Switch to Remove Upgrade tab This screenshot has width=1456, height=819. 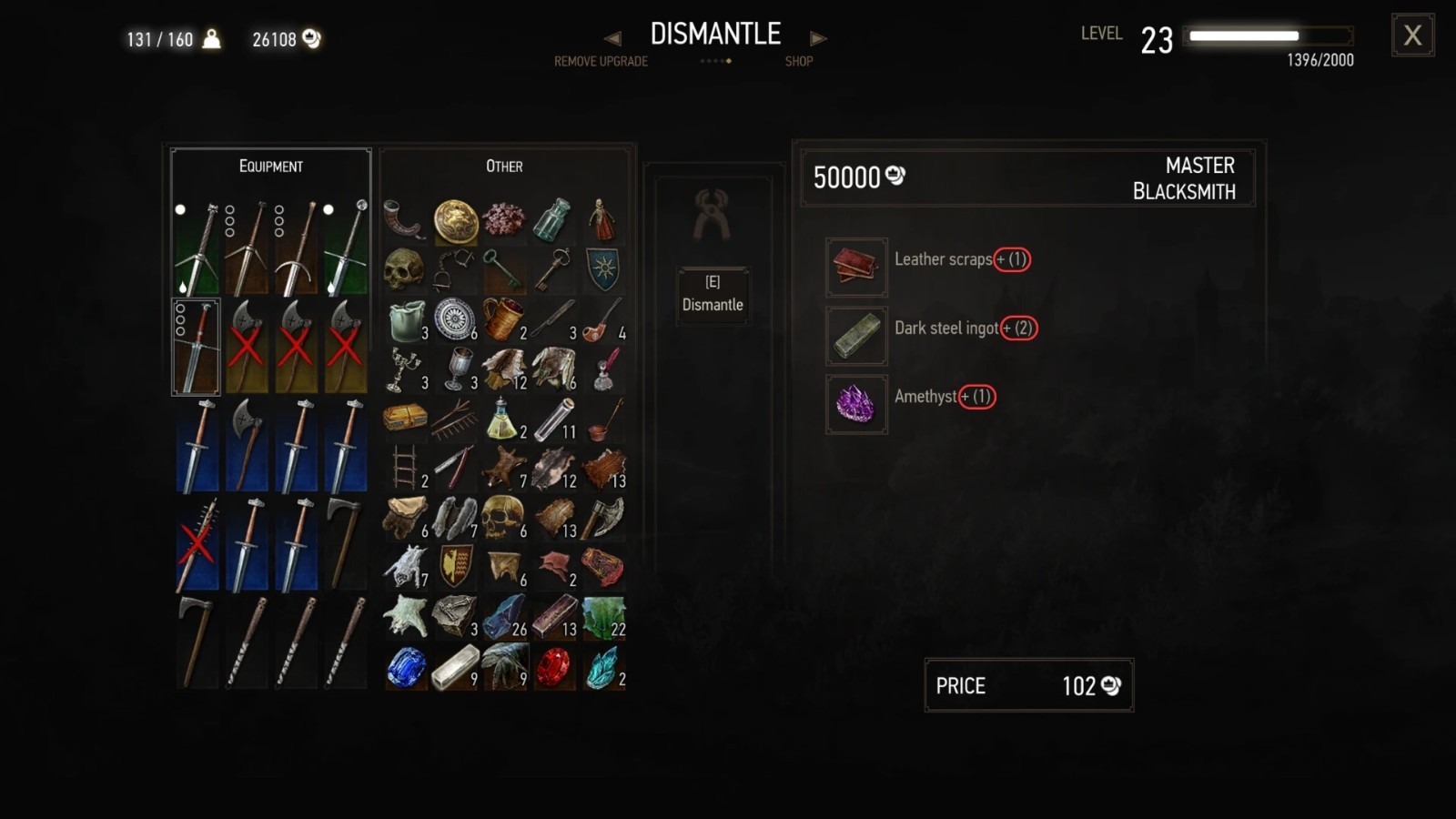[x=601, y=61]
